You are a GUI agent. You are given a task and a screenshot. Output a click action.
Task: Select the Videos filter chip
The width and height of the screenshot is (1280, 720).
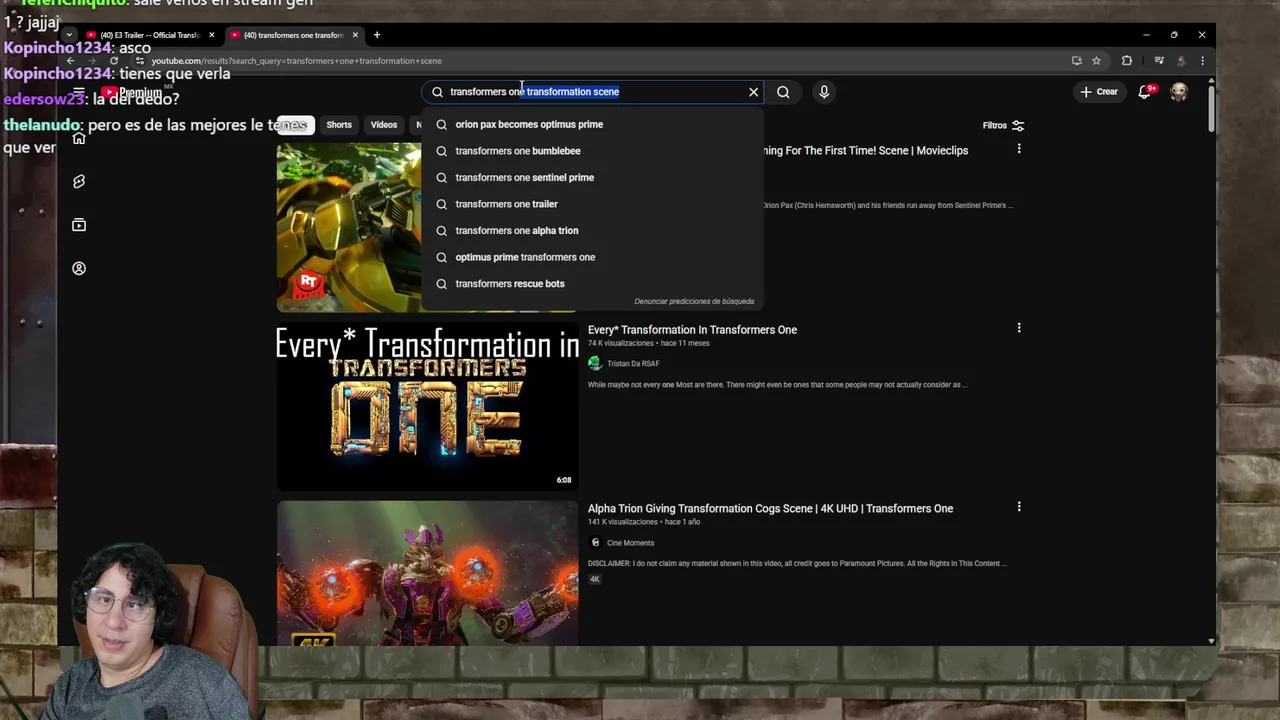384,125
